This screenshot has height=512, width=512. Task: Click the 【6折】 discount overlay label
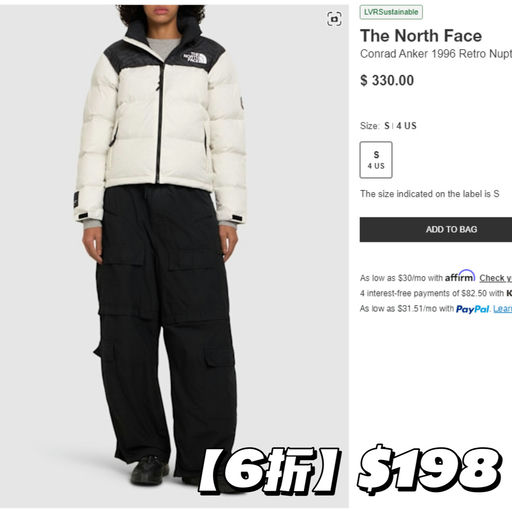pos(269,471)
